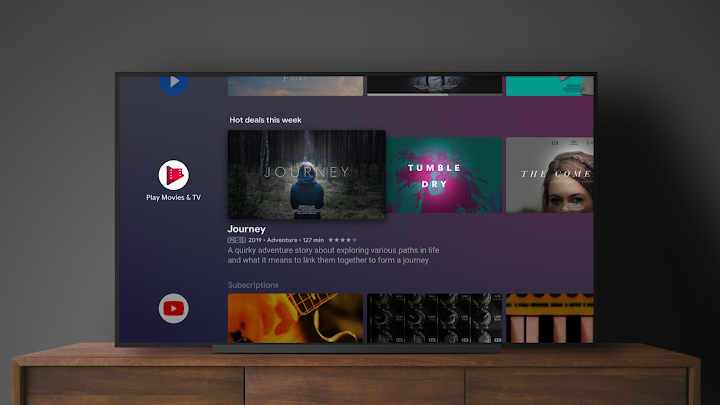The height and width of the screenshot is (405, 720).
Task: Click the 'Hot deals this week' row heading
Action: (265, 120)
